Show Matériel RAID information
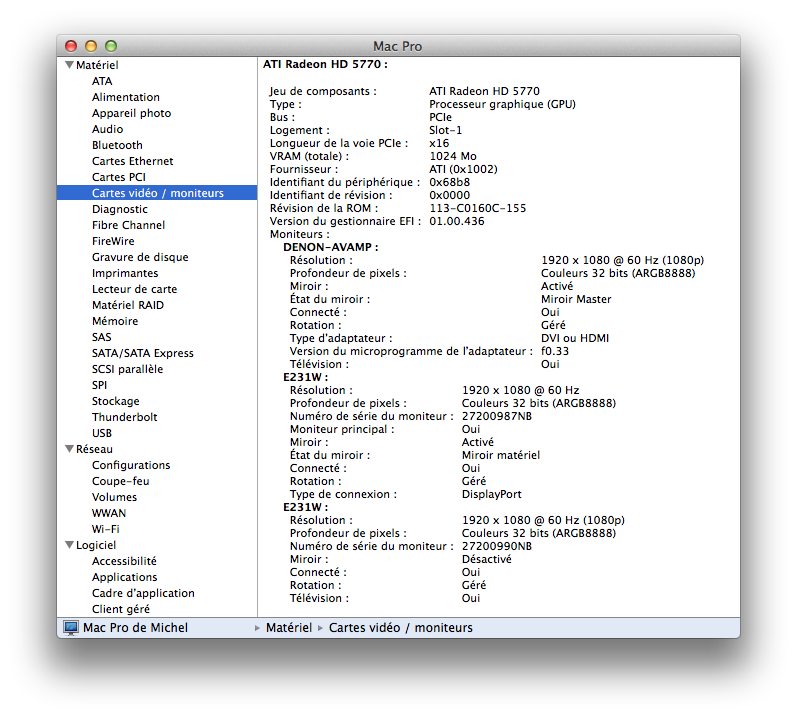This screenshot has height=717, width=797. click(x=128, y=305)
